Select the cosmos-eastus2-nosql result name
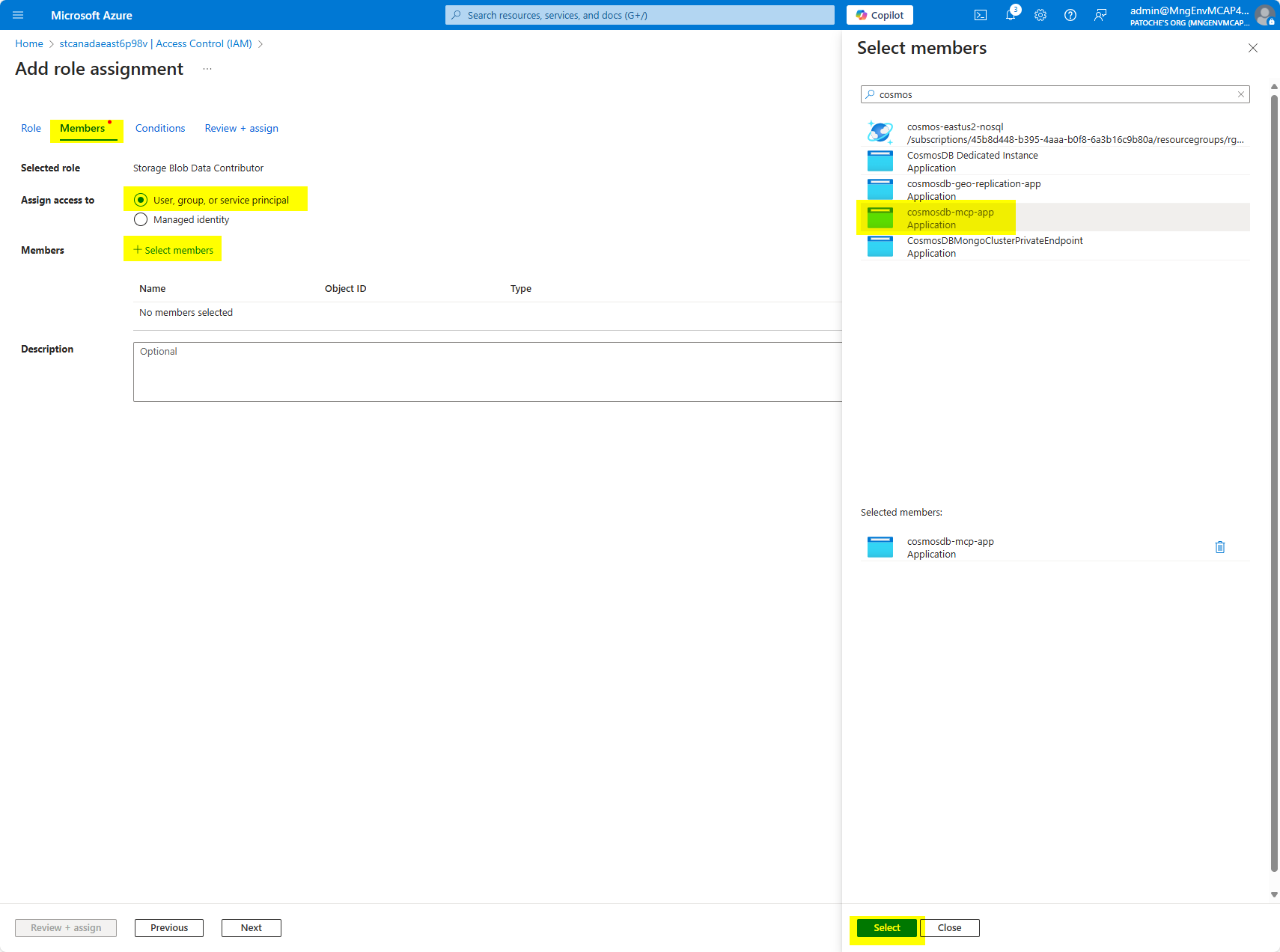This screenshot has width=1280, height=952. tap(955, 126)
